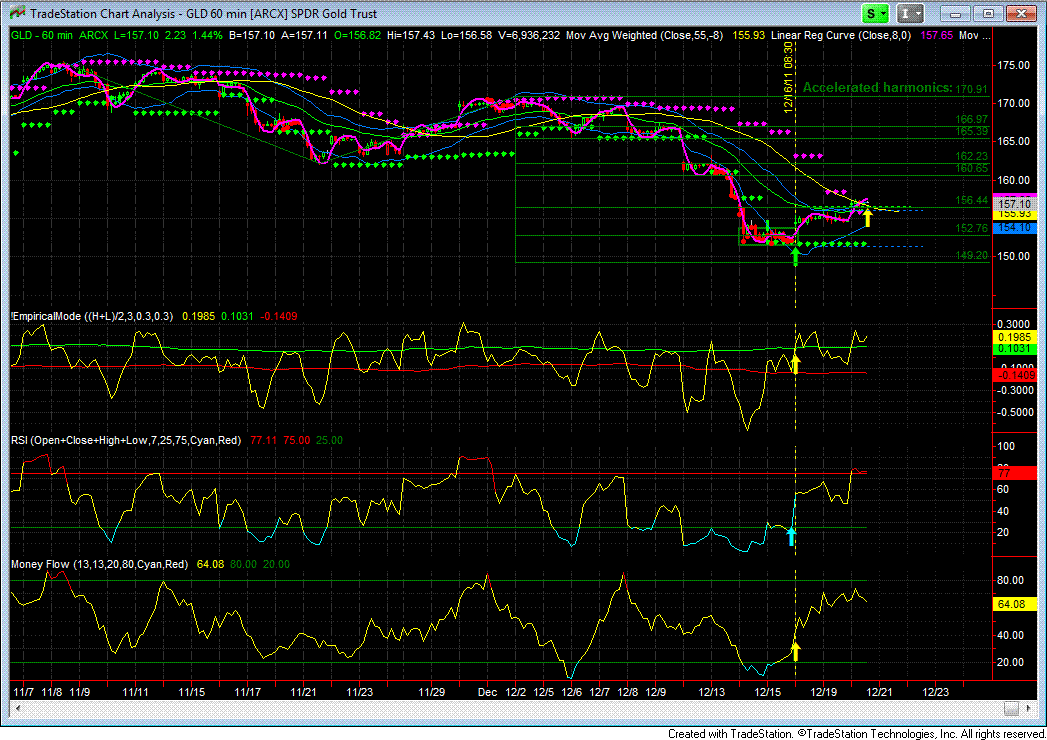Click the '1.44%' percent change value
Viewport: 1047px width, 740px height.
coord(207,35)
